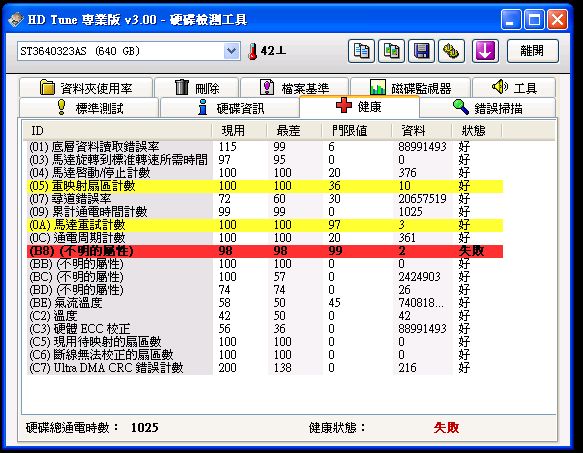
Task: Switch to the 錯誤掃描 tab
Action: pos(487,108)
